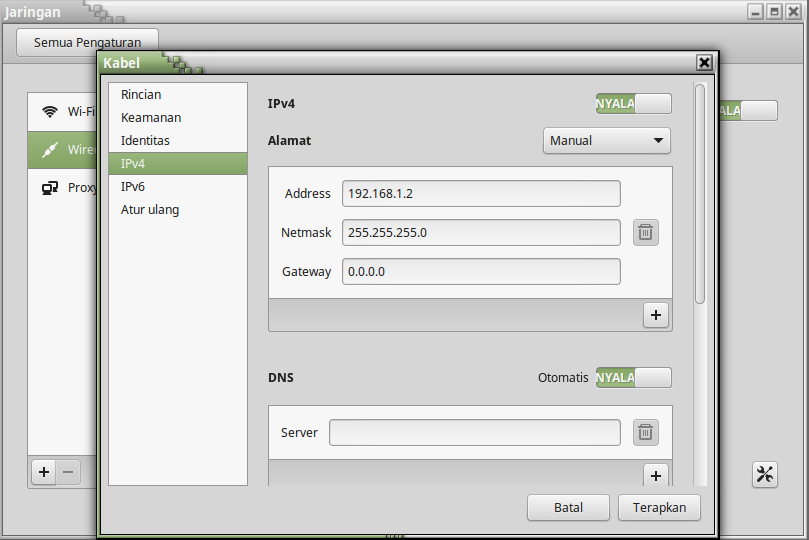Open the Keamanan section
The height and width of the screenshot is (540, 809).
(x=150, y=118)
